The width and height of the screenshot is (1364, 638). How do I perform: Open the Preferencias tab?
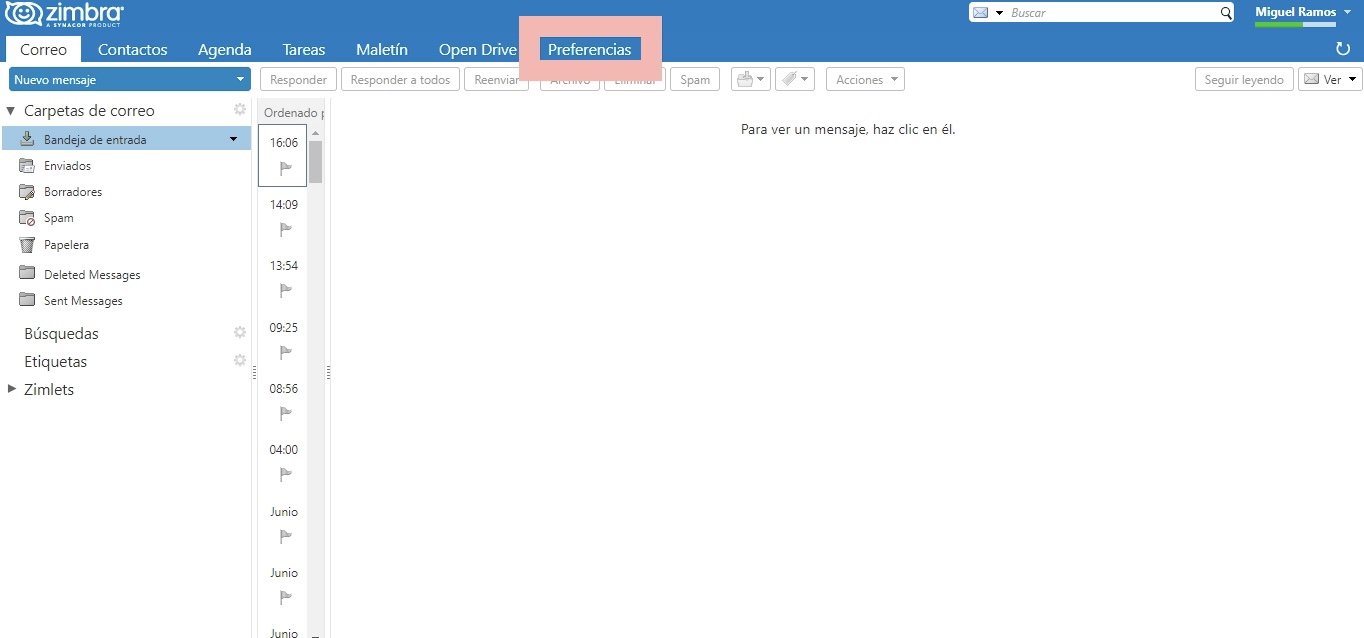point(589,50)
